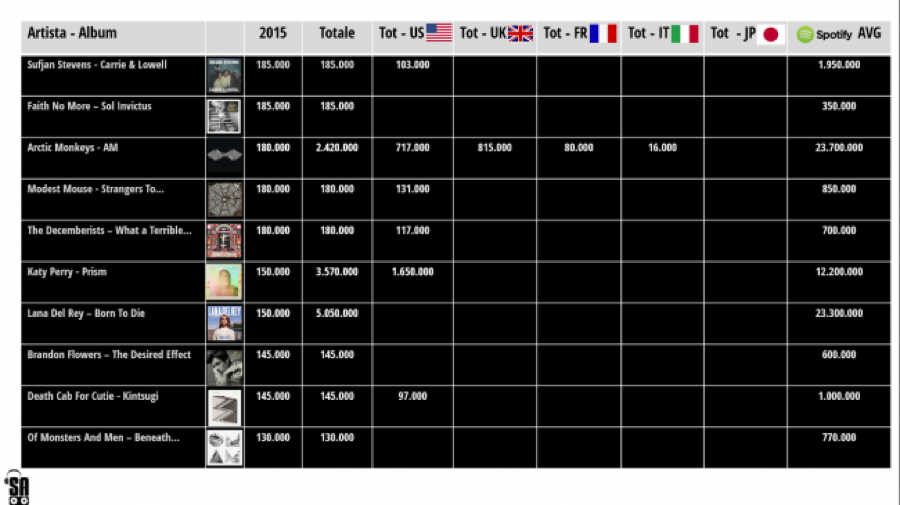This screenshot has width=900, height=505.
Task: Select 'Of Monsters And Men – Beneath...' title
Action: pos(103,437)
